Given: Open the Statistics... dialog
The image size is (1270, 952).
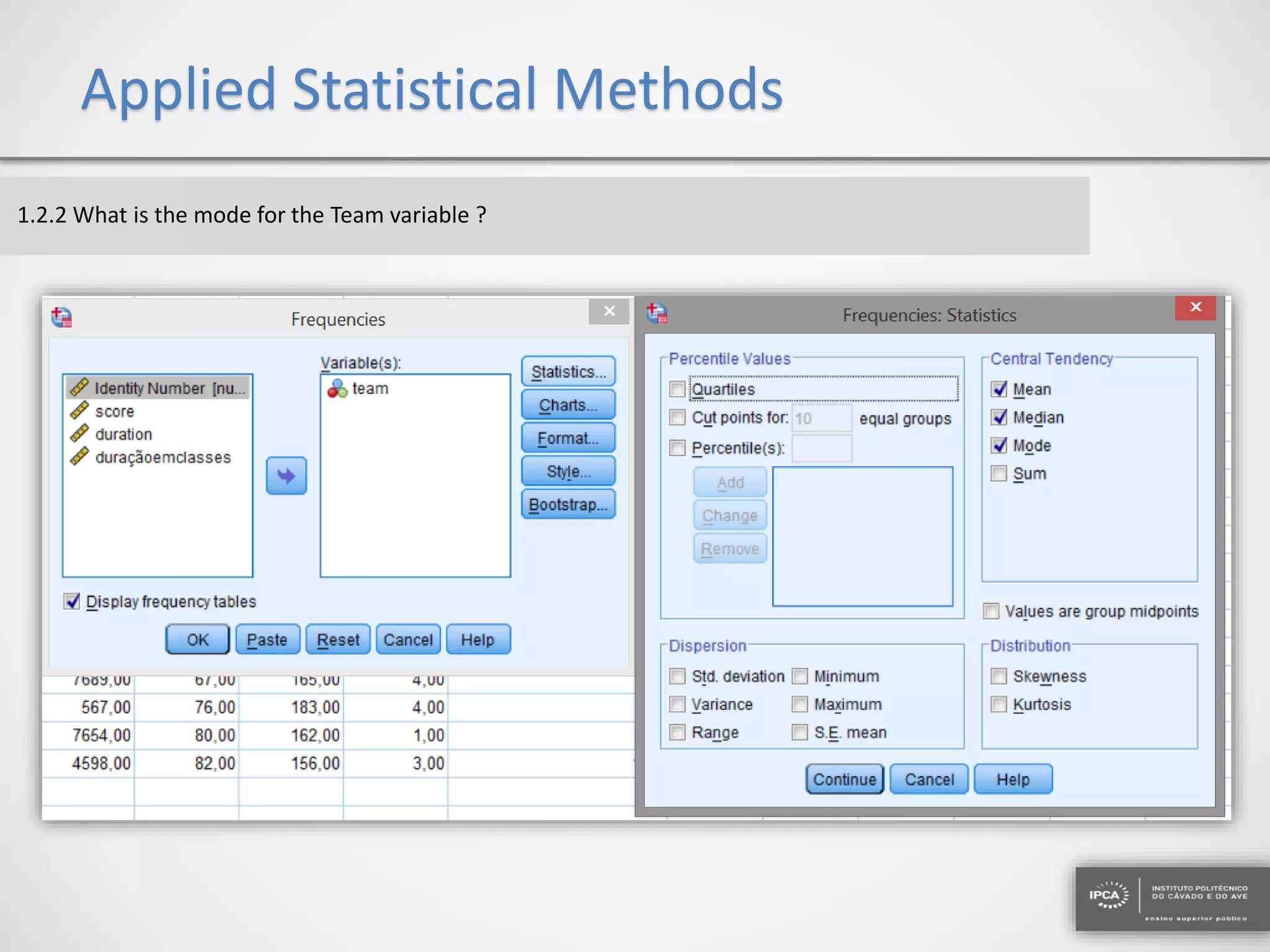Looking at the screenshot, I should click(x=568, y=371).
